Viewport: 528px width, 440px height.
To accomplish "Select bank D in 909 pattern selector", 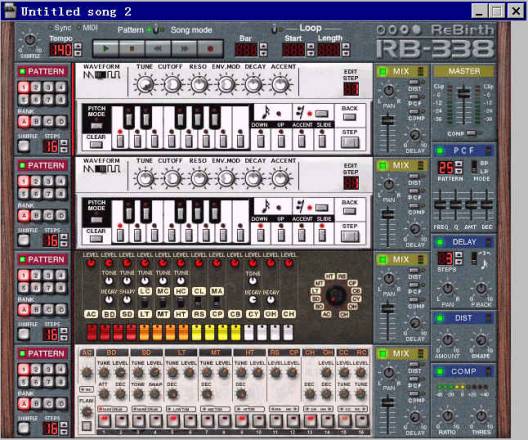I will pos(61,403).
